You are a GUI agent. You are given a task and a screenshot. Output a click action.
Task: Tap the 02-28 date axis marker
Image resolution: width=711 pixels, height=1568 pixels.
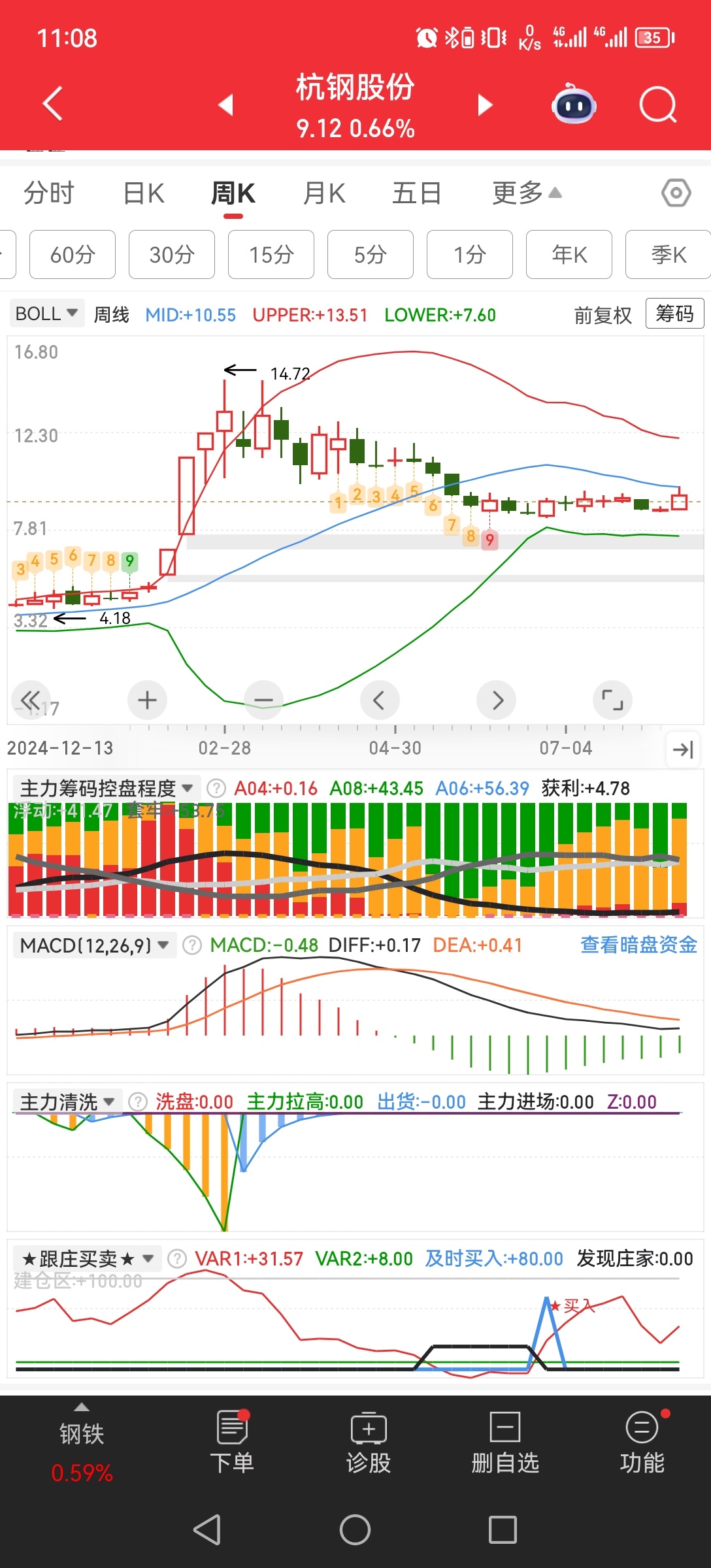point(225,748)
